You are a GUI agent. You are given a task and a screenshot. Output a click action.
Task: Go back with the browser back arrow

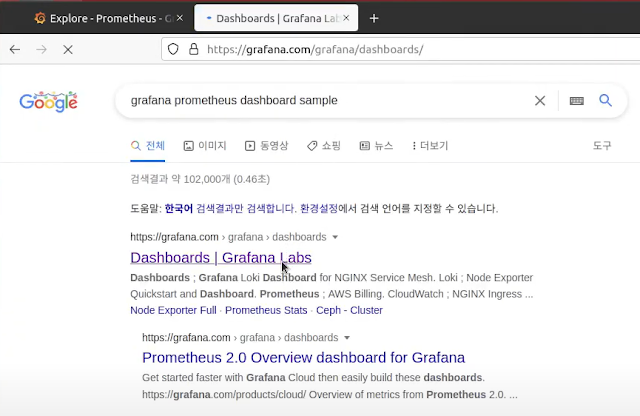coord(15,49)
